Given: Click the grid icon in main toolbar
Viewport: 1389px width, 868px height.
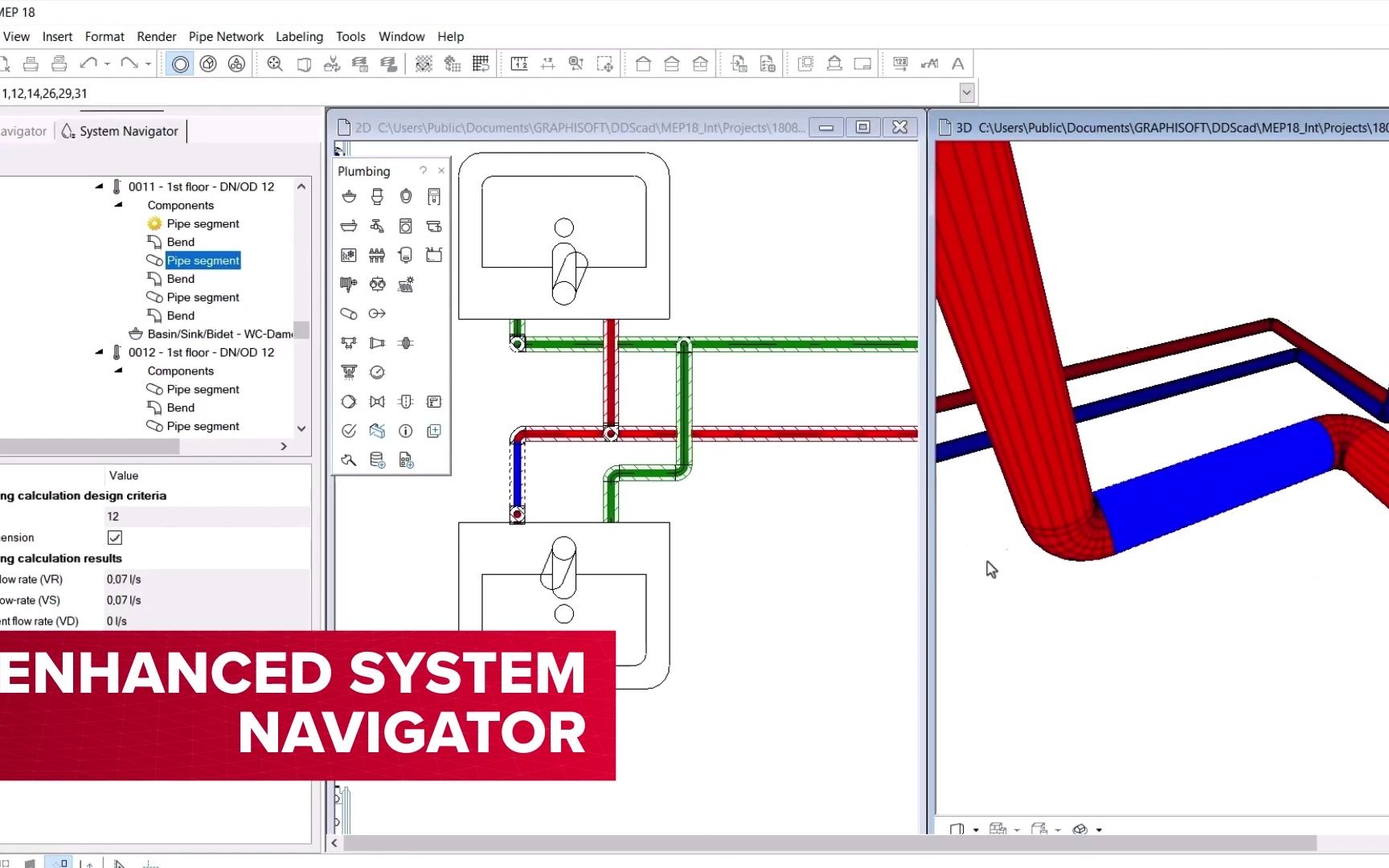Looking at the screenshot, I should coord(481,64).
